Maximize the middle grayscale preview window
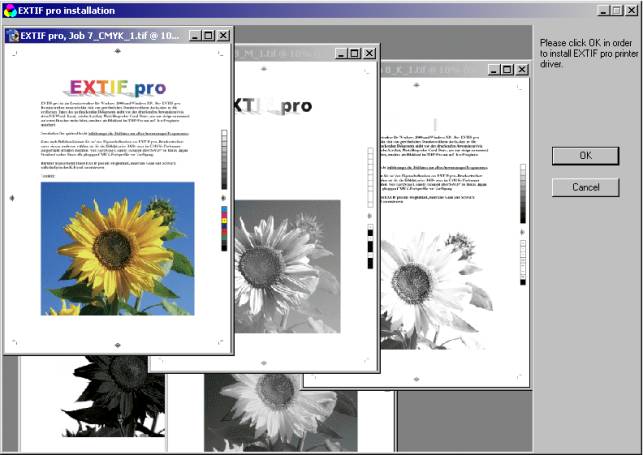 tap(355, 52)
